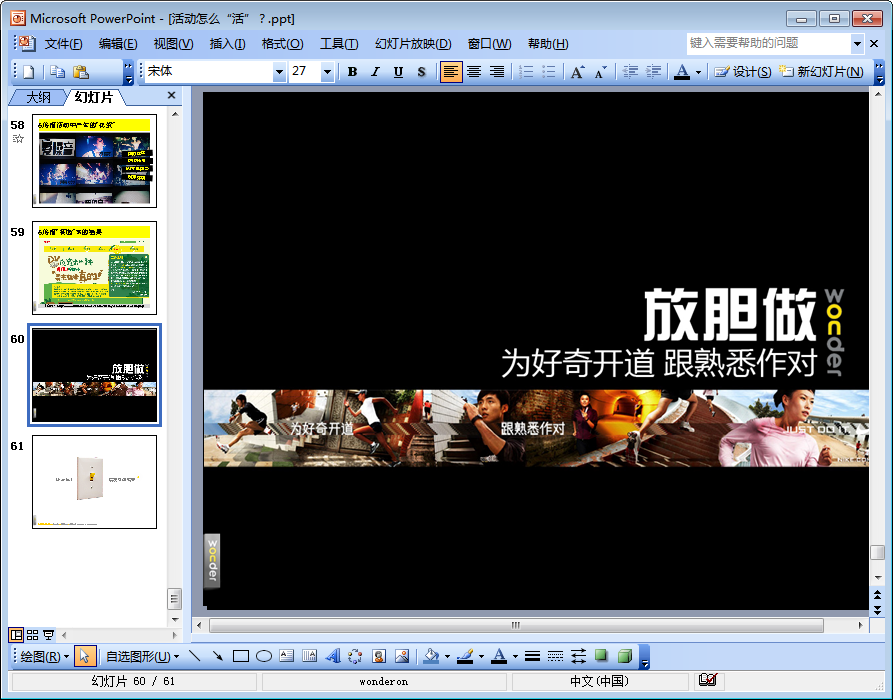Insert Clip Art
The width and height of the screenshot is (893, 700).
[379, 656]
